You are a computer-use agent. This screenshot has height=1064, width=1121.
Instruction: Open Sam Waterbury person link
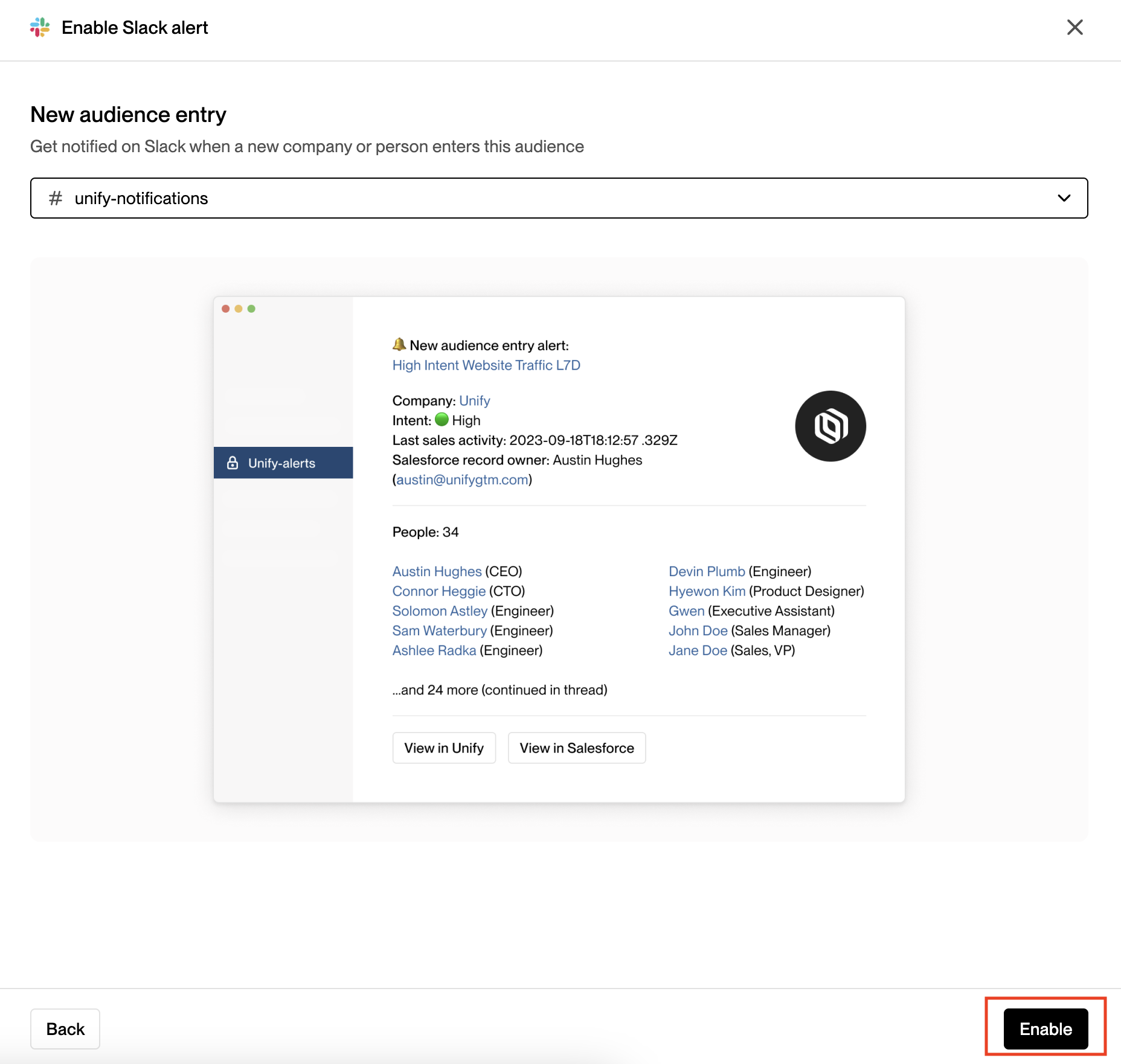(x=440, y=631)
